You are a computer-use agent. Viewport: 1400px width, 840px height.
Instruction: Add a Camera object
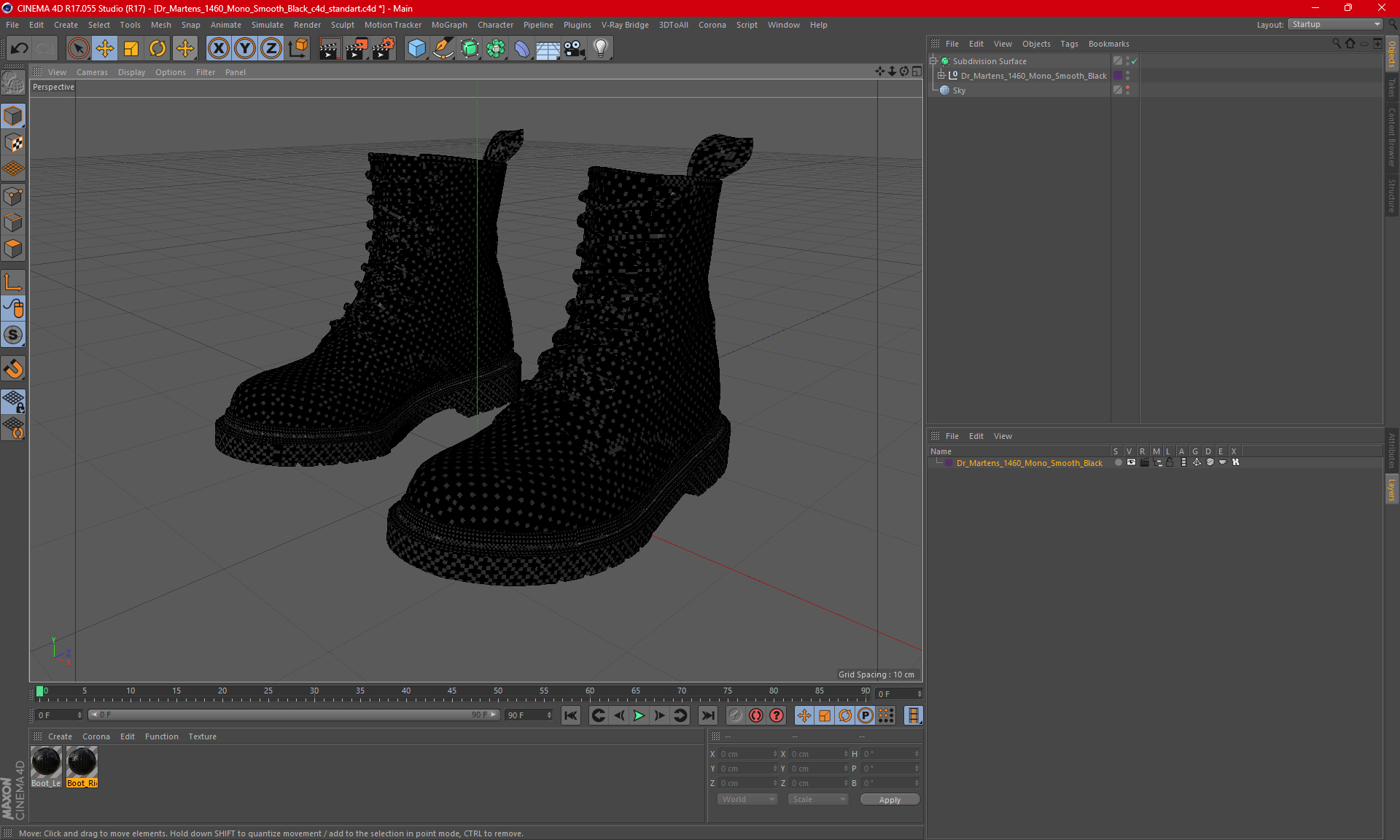coord(575,49)
